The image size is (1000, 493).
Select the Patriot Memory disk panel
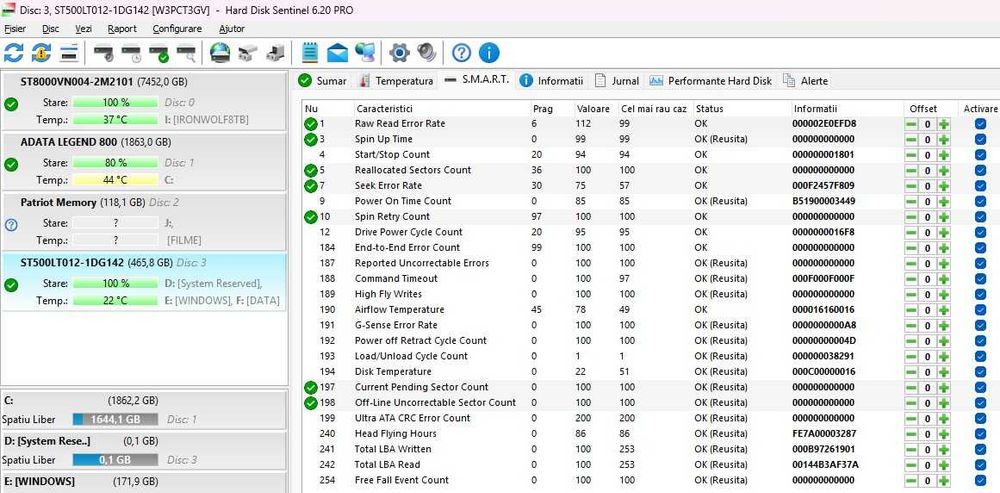click(144, 222)
